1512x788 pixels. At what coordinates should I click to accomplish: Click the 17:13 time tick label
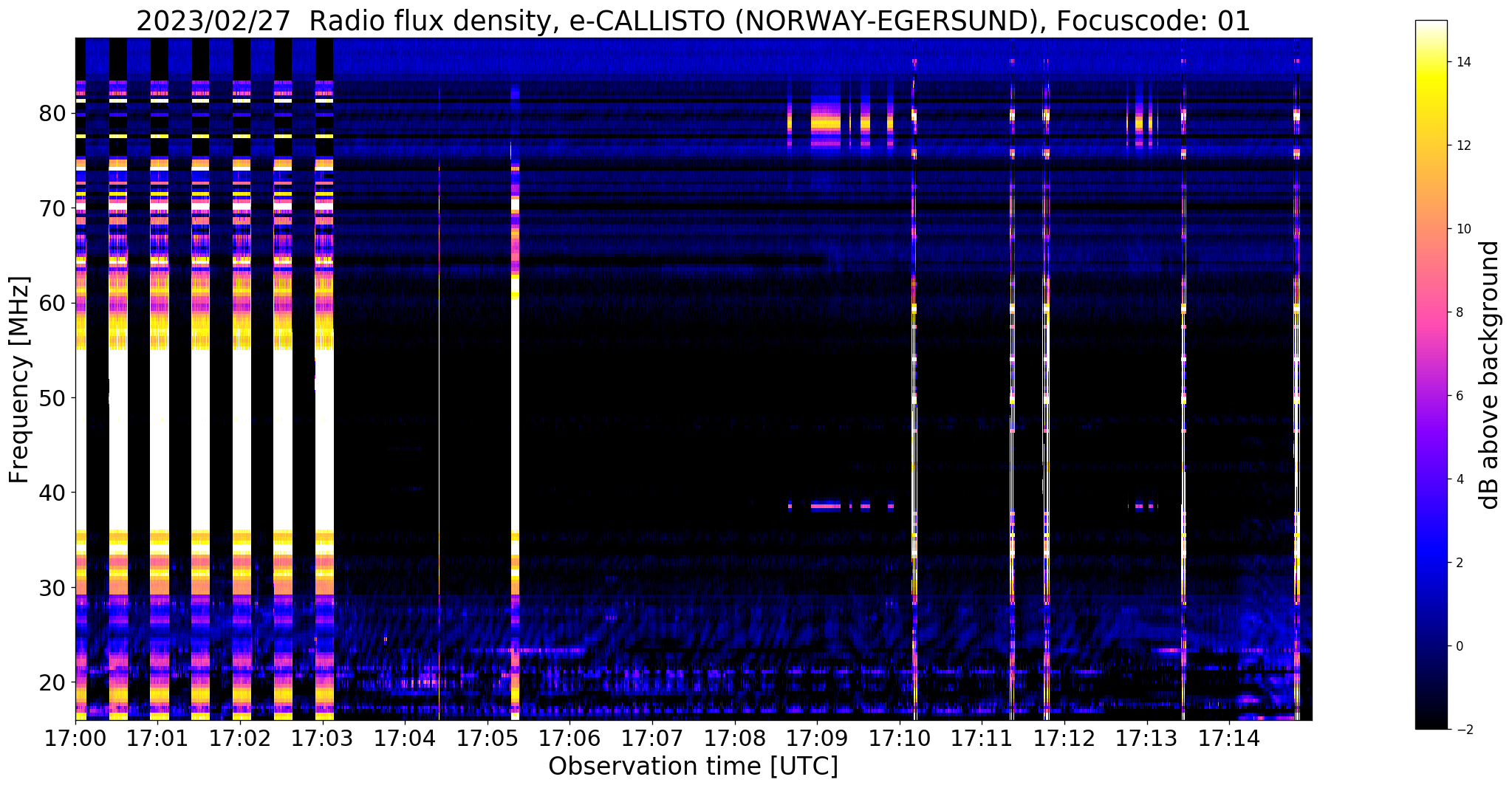[x=1146, y=739]
